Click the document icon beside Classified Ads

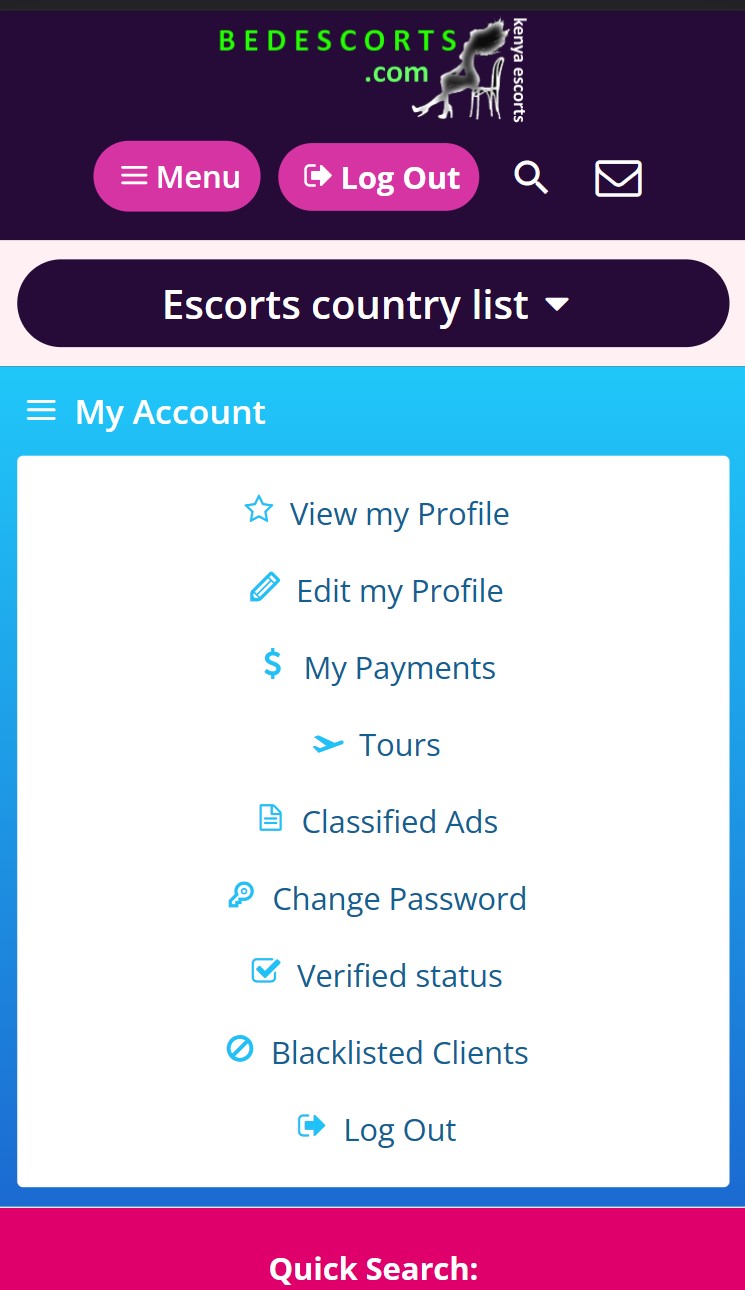point(270,819)
